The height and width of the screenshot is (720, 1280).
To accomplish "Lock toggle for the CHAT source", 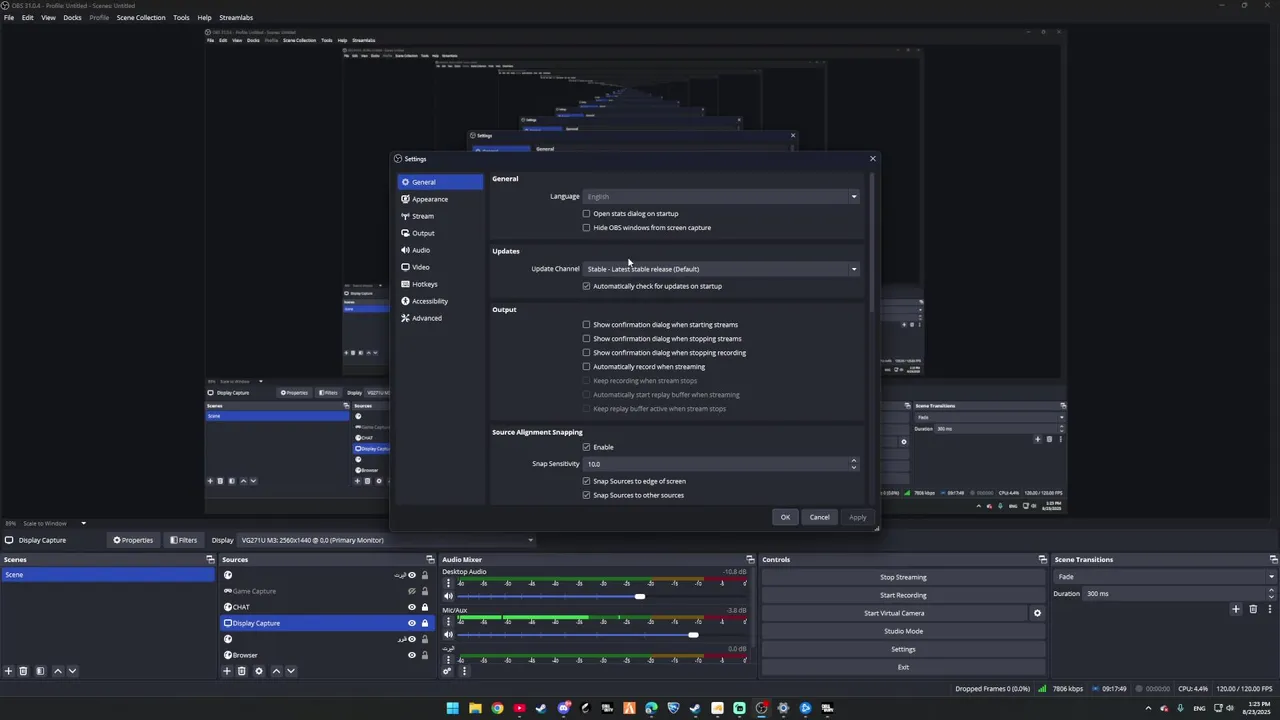I will [425, 607].
